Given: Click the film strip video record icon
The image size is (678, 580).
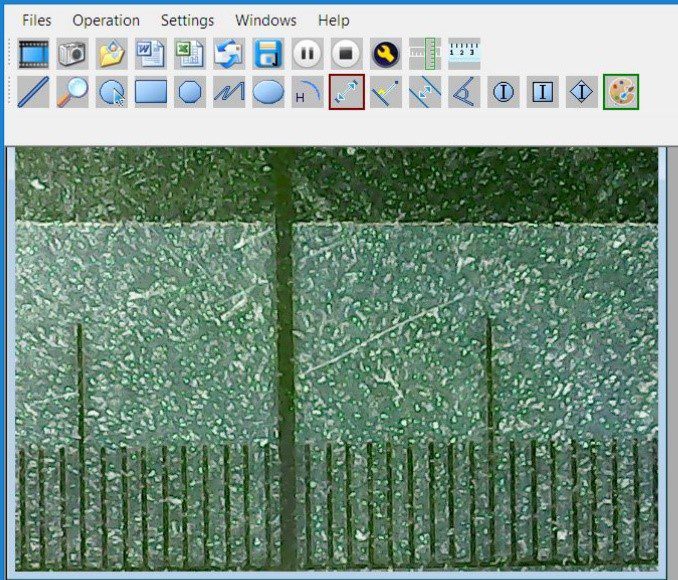Looking at the screenshot, I should [33, 54].
